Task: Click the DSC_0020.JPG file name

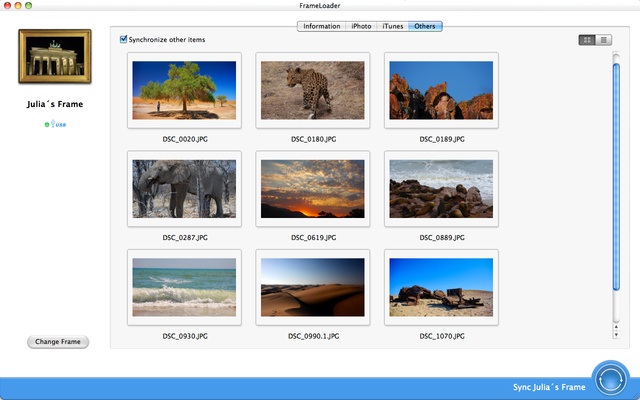Action: pos(185,139)
